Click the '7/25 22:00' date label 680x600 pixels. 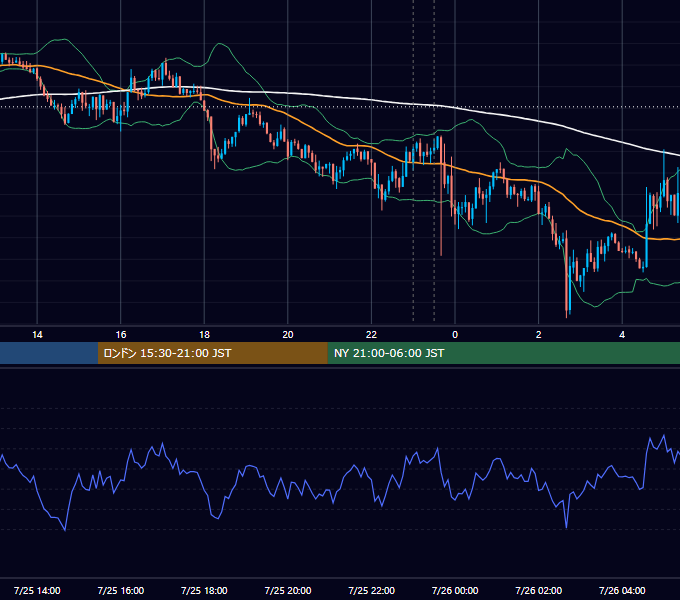[x=372, y=590]
